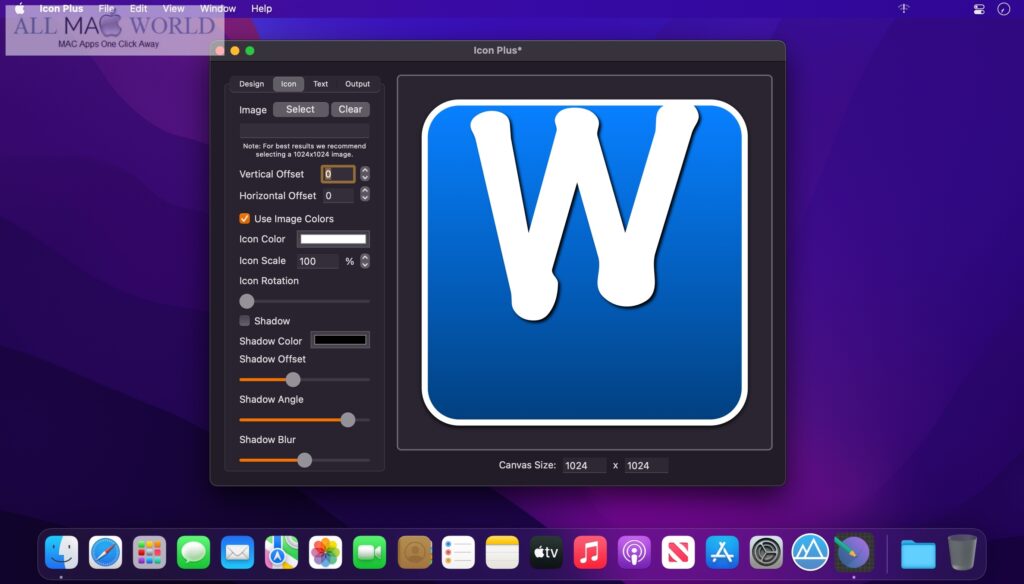
Task: Click the Canvas Size height field
Action: click(646, 465)
